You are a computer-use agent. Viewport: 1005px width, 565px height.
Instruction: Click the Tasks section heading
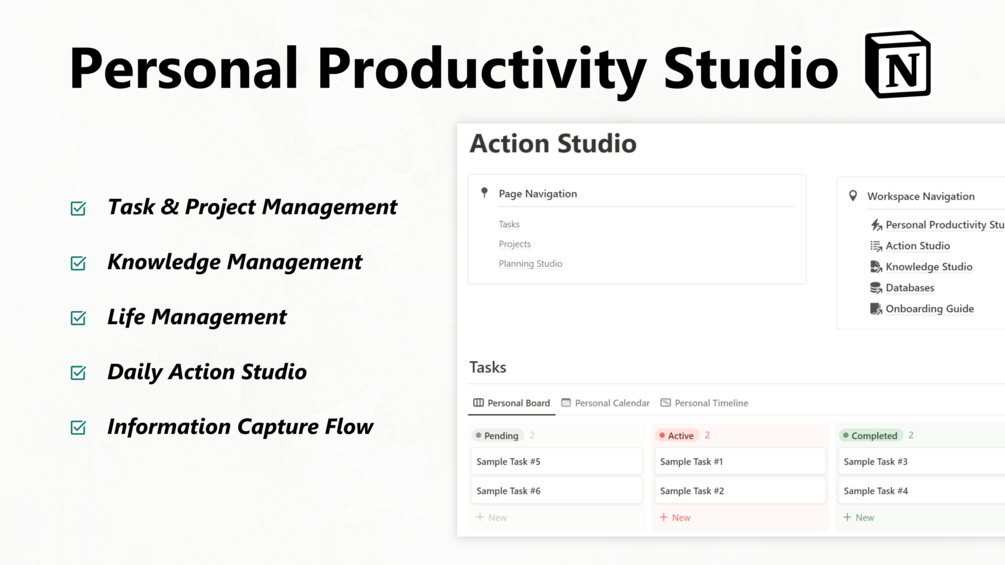pyautogui.click(x=488, y=368)
